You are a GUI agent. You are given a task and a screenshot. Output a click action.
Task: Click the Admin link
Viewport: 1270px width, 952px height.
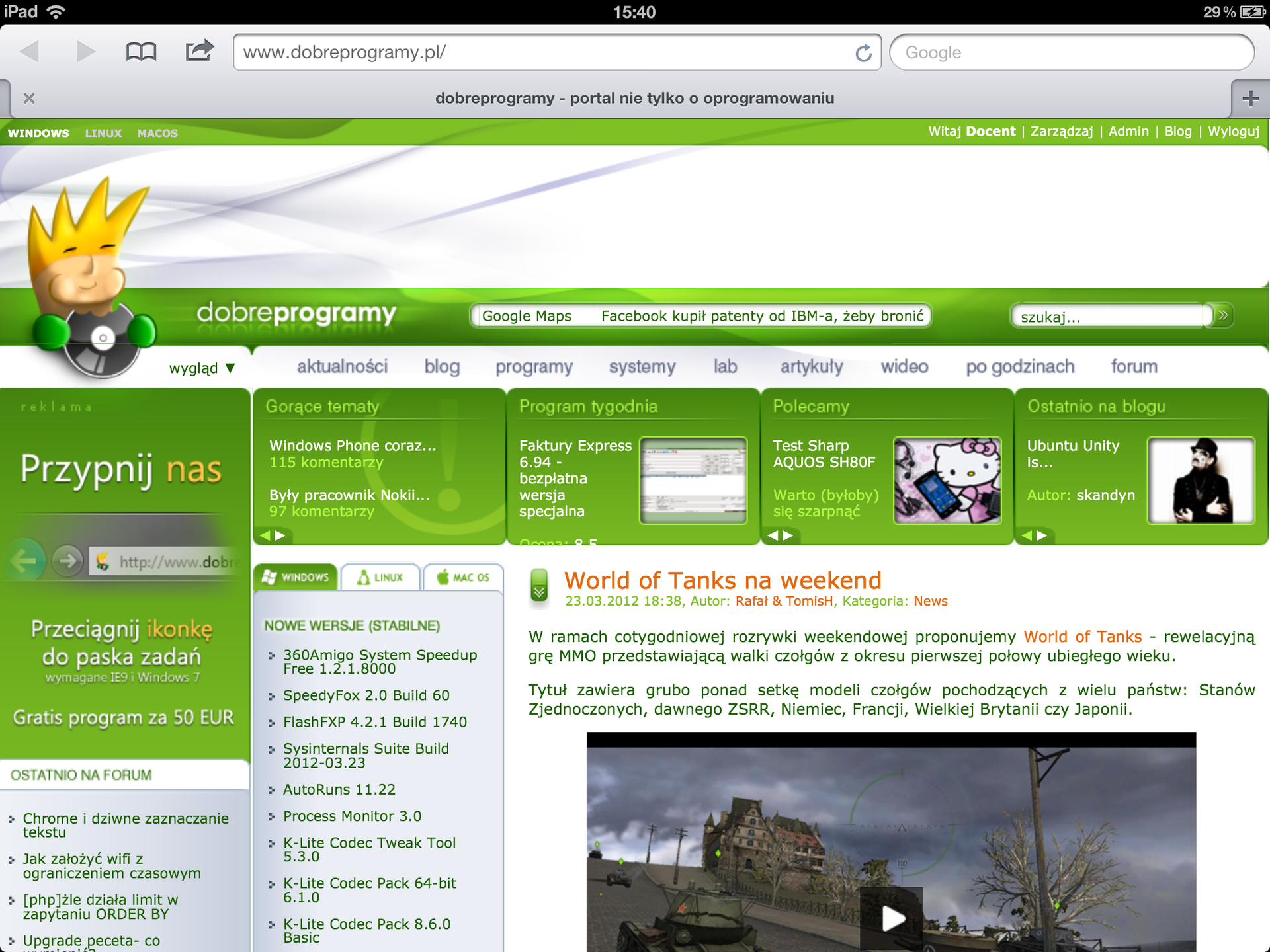tap(1128, 132)
